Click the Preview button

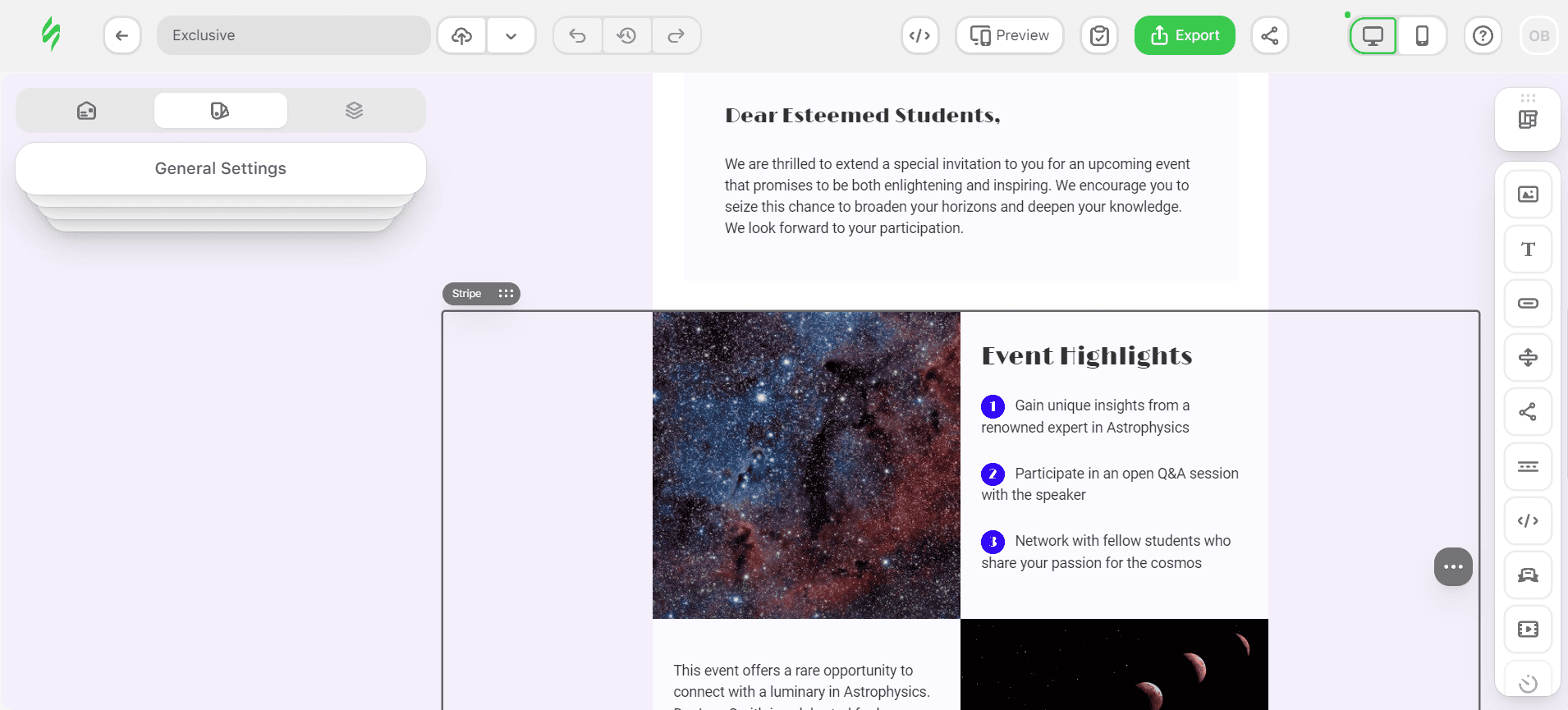click(1009, 35)
